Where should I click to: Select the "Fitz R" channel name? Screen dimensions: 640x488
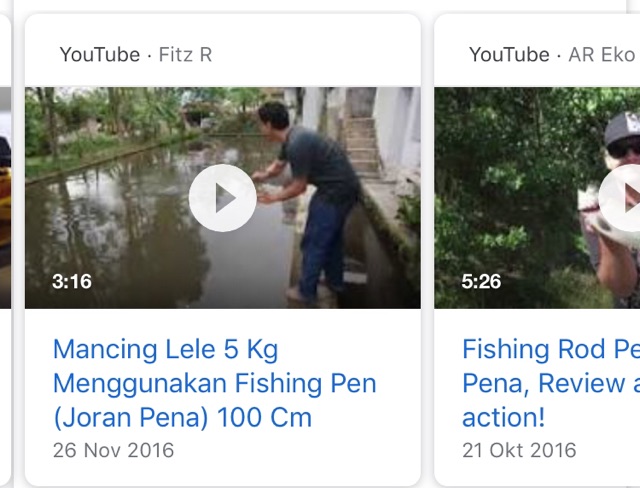click(x=185, y=54)
